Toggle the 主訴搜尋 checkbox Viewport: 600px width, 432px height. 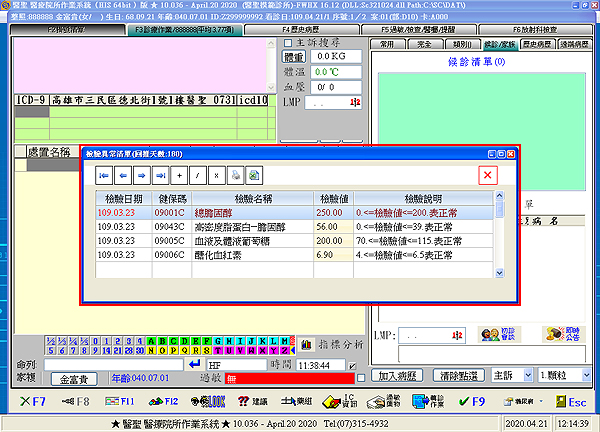point(288,44)
